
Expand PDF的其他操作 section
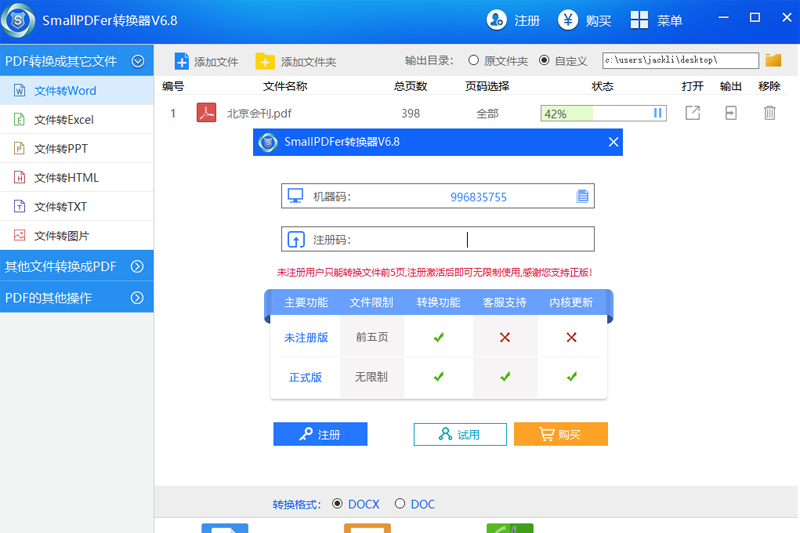[x=137, y=298]
